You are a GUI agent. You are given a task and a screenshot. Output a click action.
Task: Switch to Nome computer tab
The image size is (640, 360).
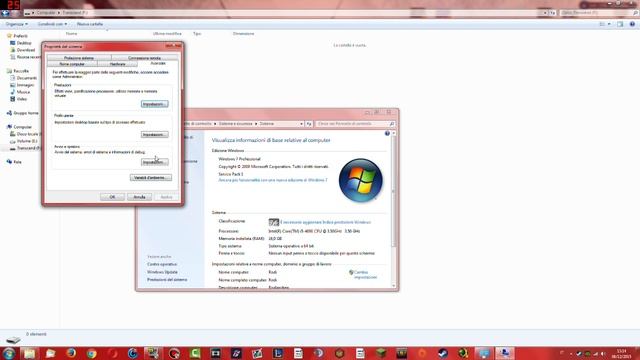72,64
